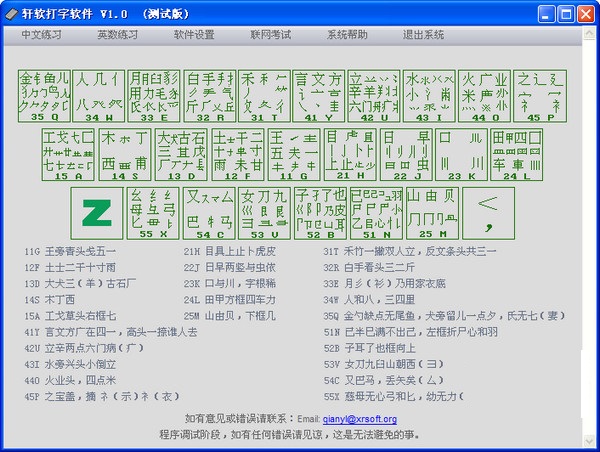Click the 33 E key tile
The width and height of the screenshot is (600, 452).
[x=154, y=96]
